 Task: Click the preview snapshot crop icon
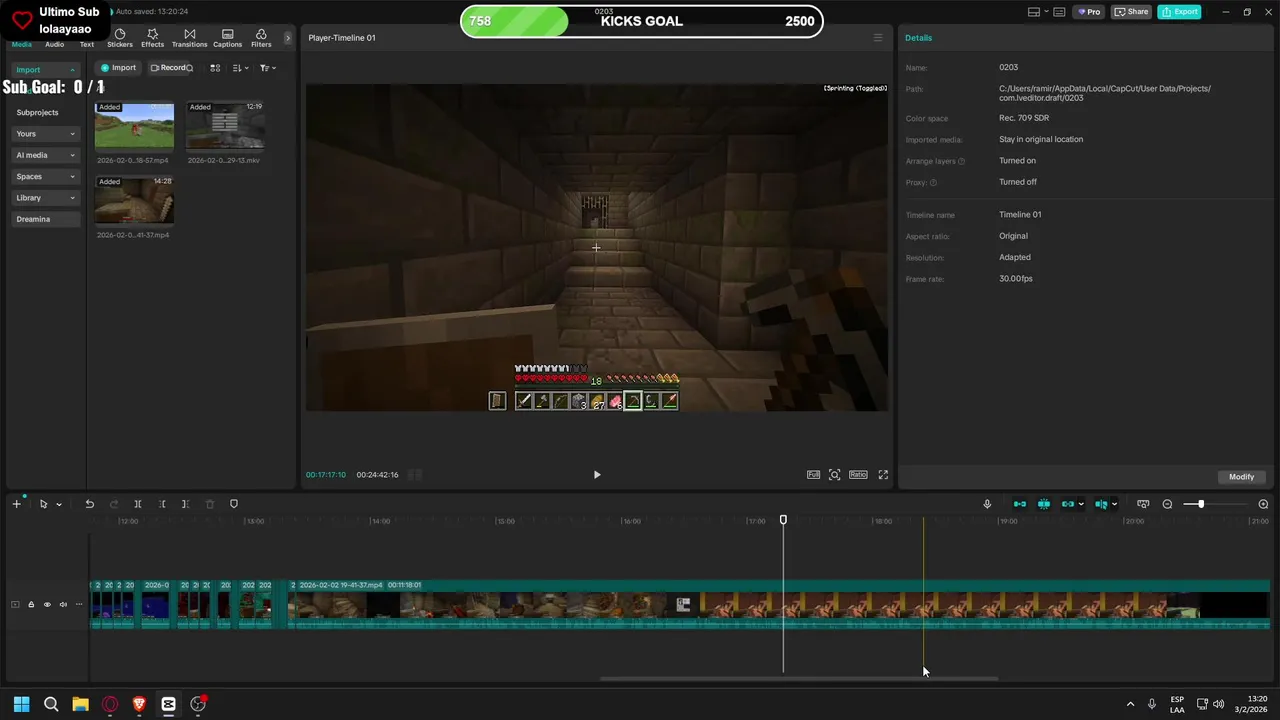[x=835, y=475]
